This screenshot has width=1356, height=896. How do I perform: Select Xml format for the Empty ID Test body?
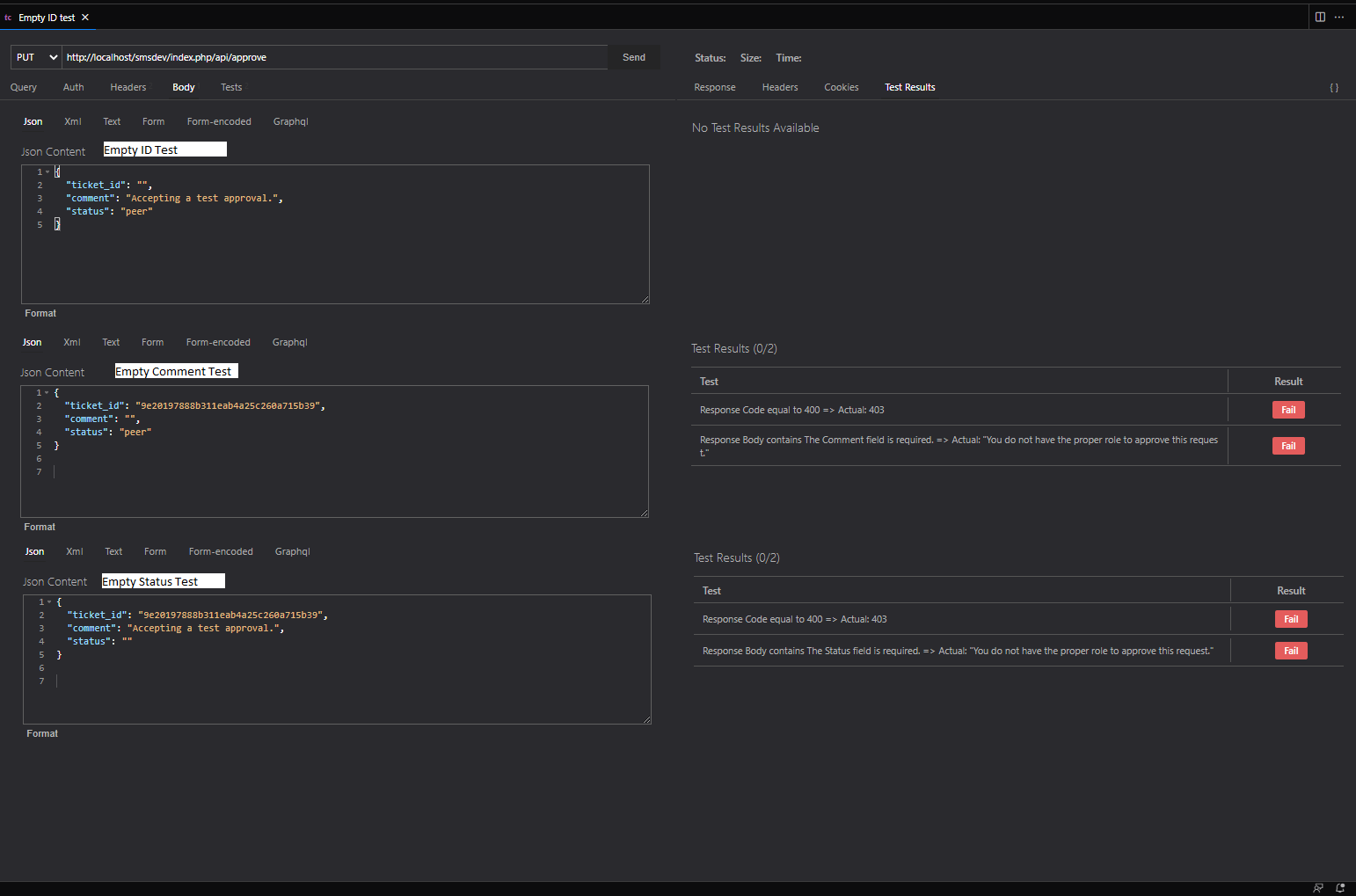pos(72,120)
